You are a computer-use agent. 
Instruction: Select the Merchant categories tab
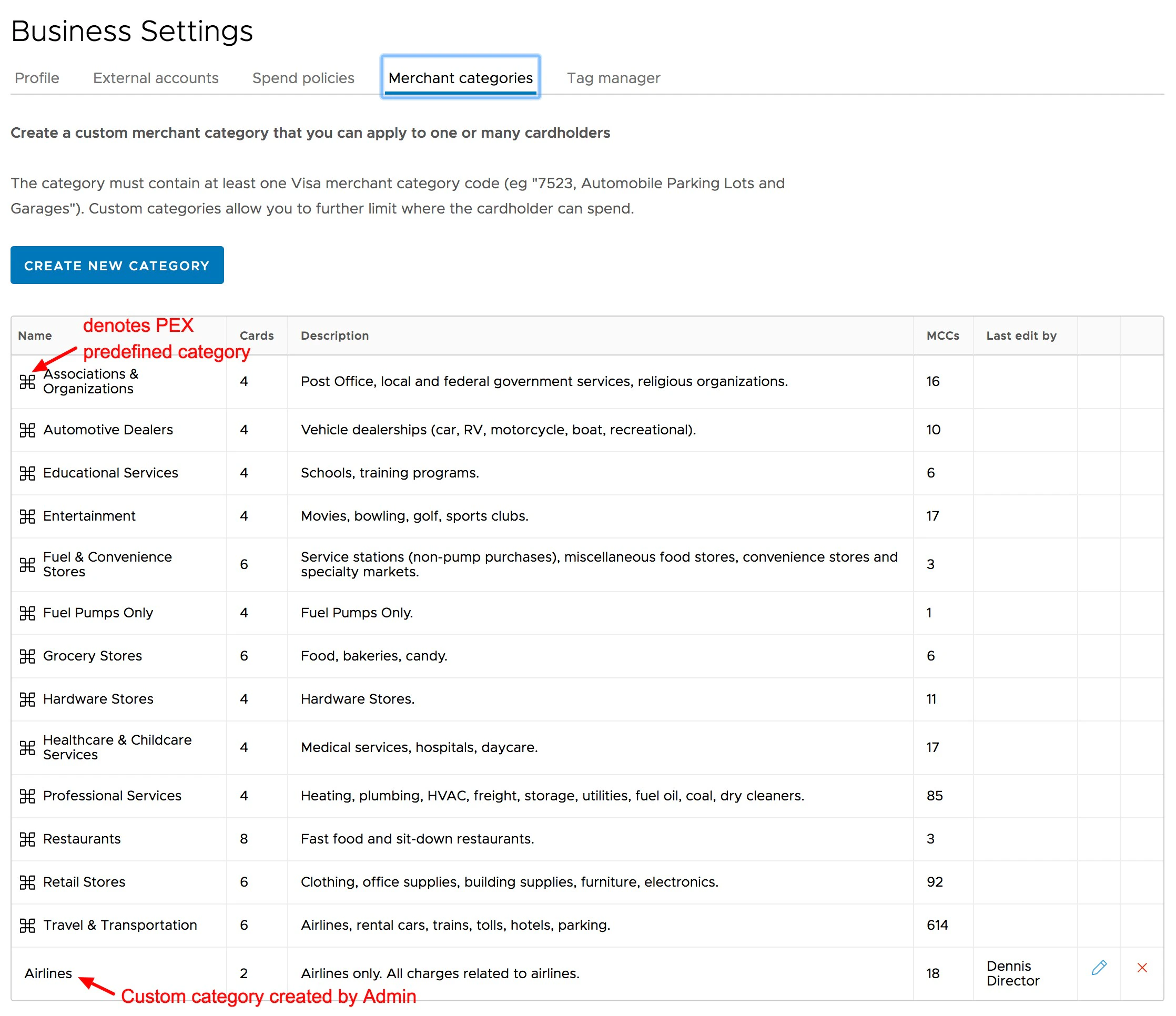[x=460, y=78]
